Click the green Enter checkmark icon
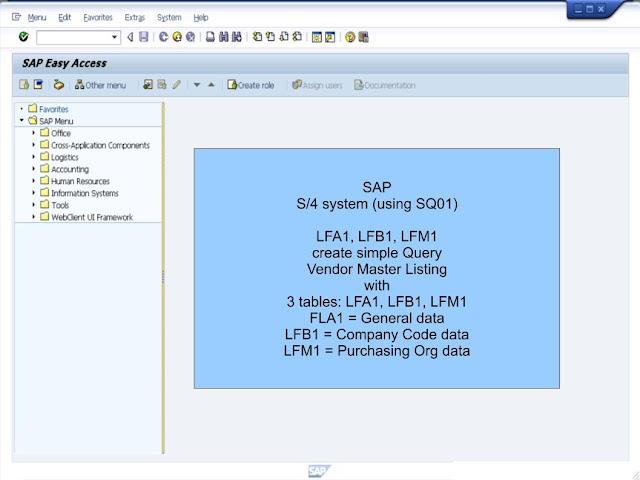640x480 pixels. (x=24, y=37)
